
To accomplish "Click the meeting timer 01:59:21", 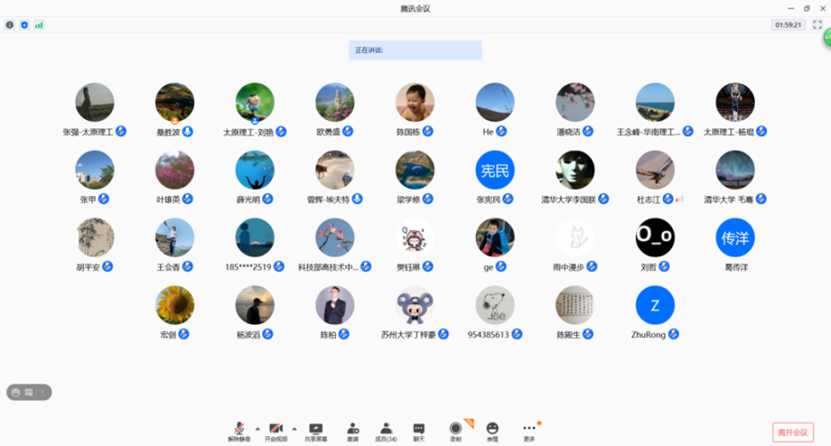I will pyautogui.click(x=787, y=25).
